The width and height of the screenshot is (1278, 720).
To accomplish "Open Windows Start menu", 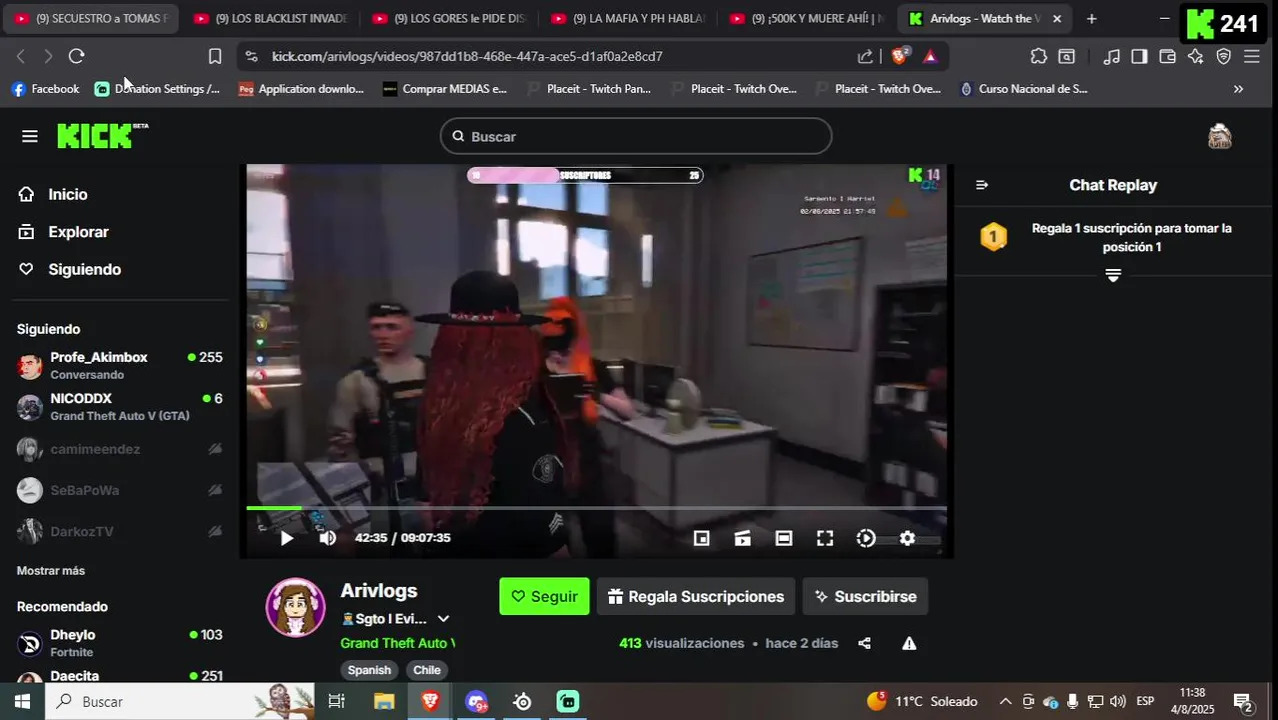I will (22, 701).
